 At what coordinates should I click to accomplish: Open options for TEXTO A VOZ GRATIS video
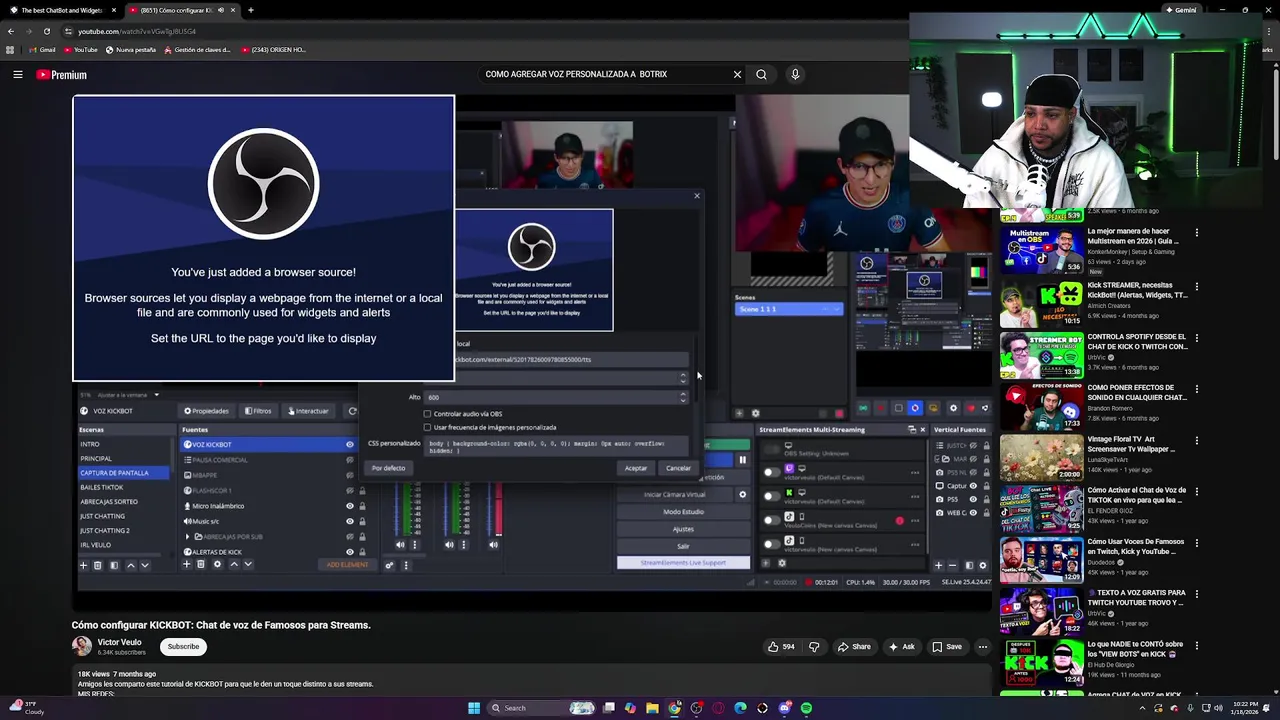click(1196, 594)
